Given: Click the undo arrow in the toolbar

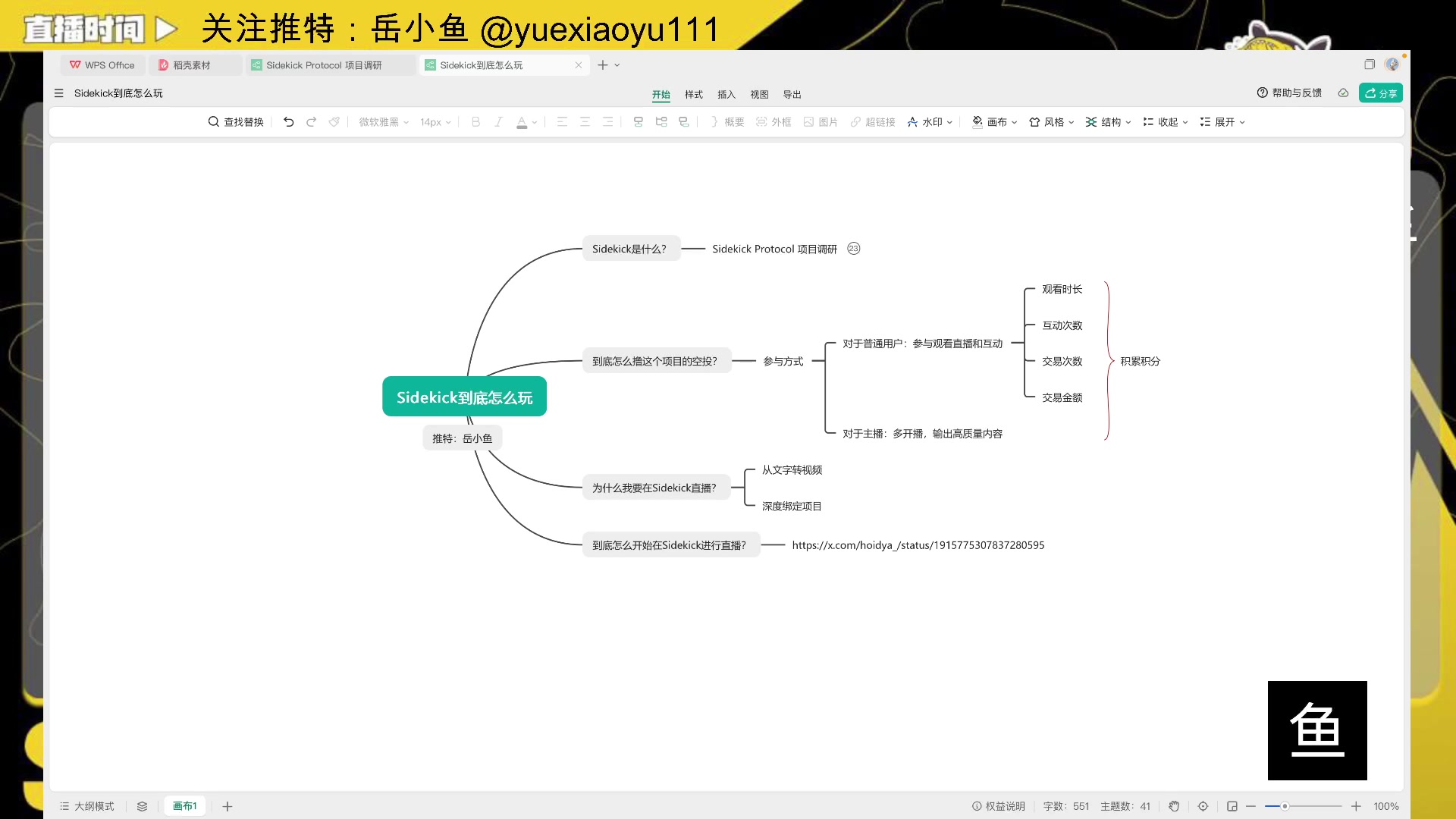Looking at the screenshot, I should tap(288, 122).
